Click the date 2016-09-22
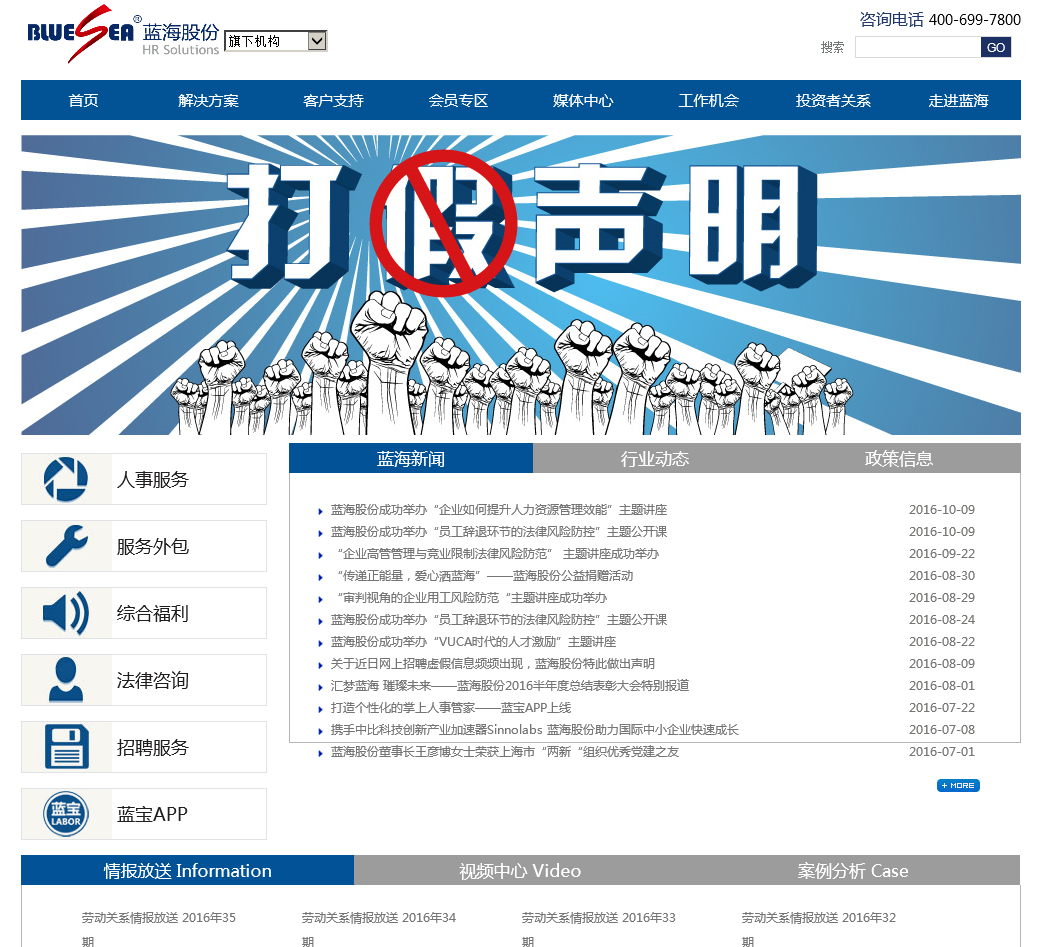Screen dimensions: 1042x947 click(x=942, y=554)
